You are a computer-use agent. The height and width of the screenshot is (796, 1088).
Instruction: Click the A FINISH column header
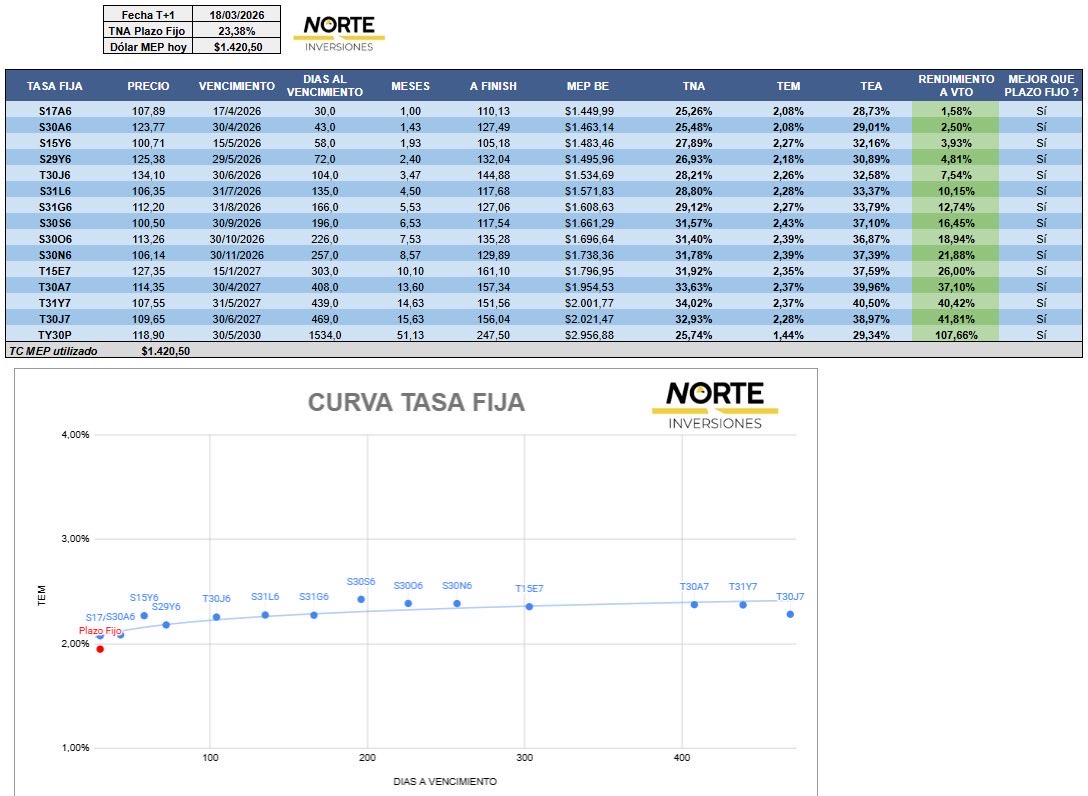coord(493,86)
